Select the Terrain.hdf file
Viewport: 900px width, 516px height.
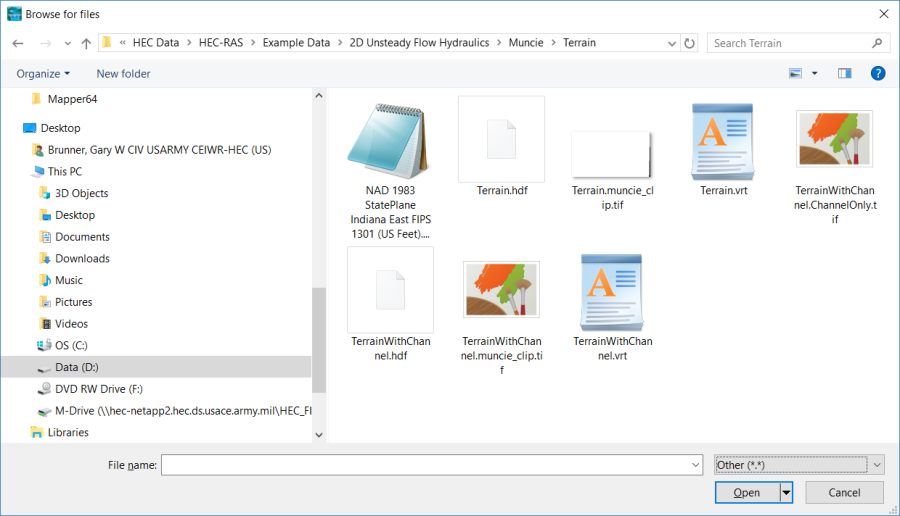point(502,148)
